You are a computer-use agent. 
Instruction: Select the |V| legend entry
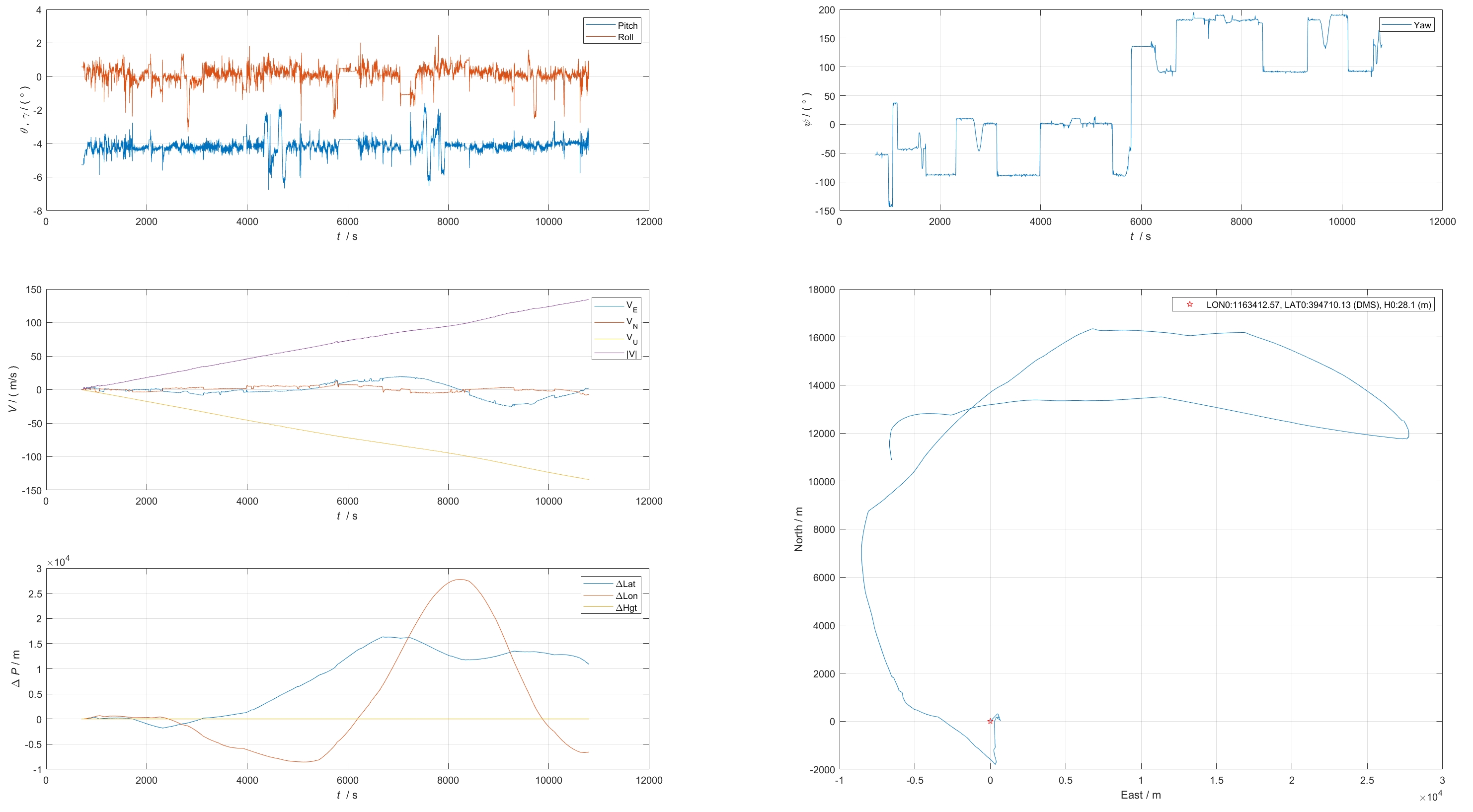pyautogui.click(x=616, y=354)
